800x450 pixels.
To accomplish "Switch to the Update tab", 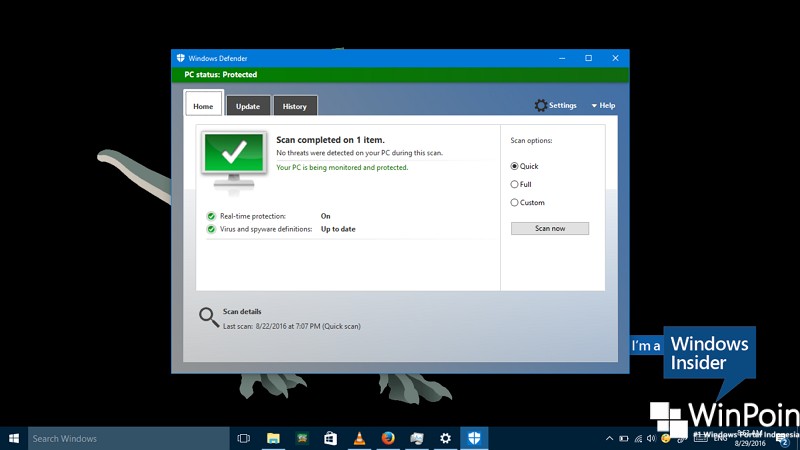I will [x=248, y=106].
